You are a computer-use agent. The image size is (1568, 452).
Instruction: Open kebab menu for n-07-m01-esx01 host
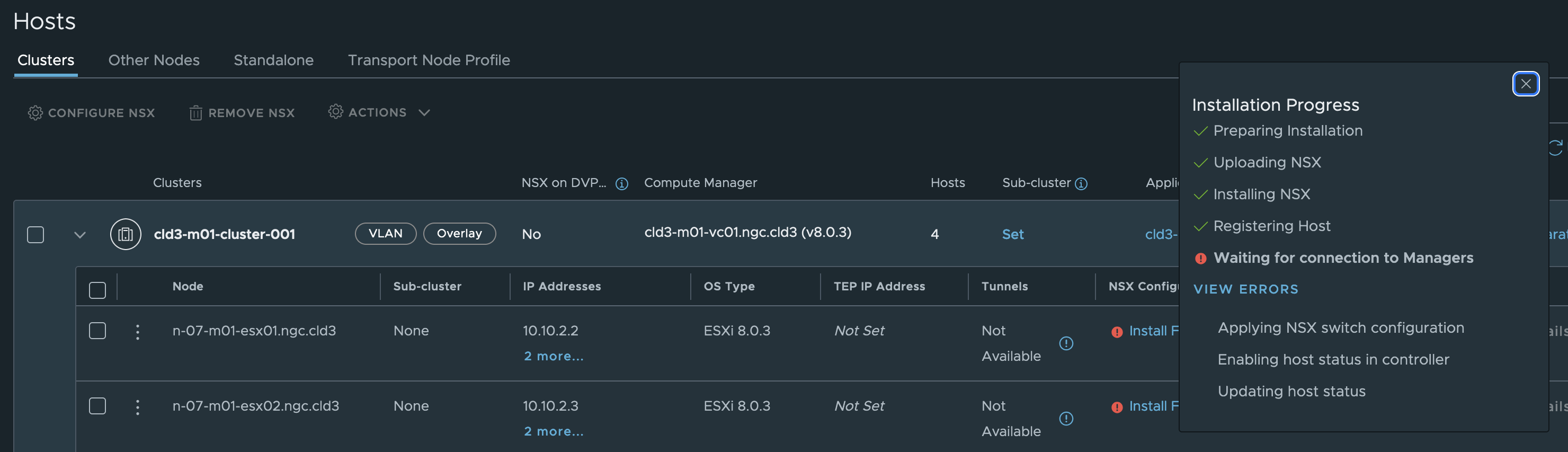(138, 331)
